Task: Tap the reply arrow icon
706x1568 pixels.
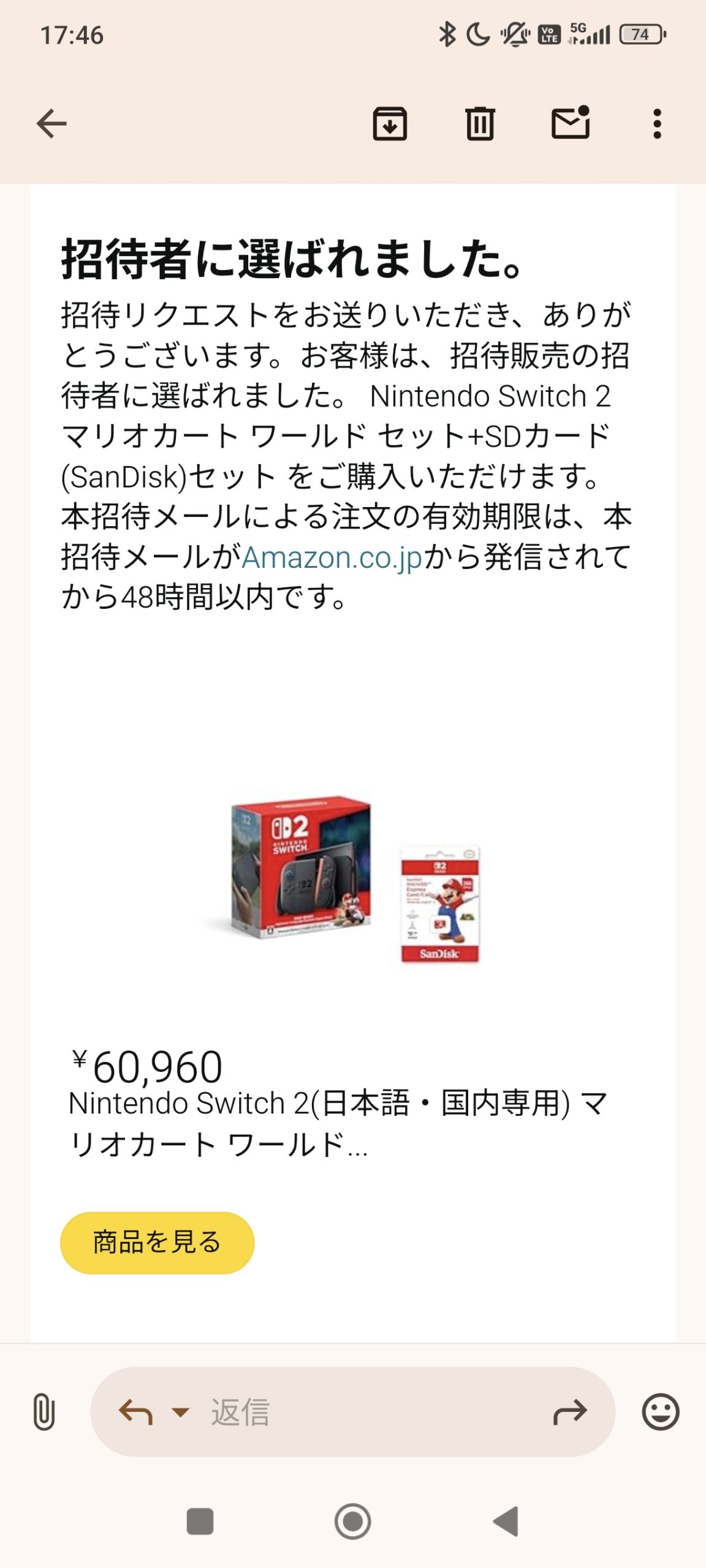Action: coord(135,1412)
